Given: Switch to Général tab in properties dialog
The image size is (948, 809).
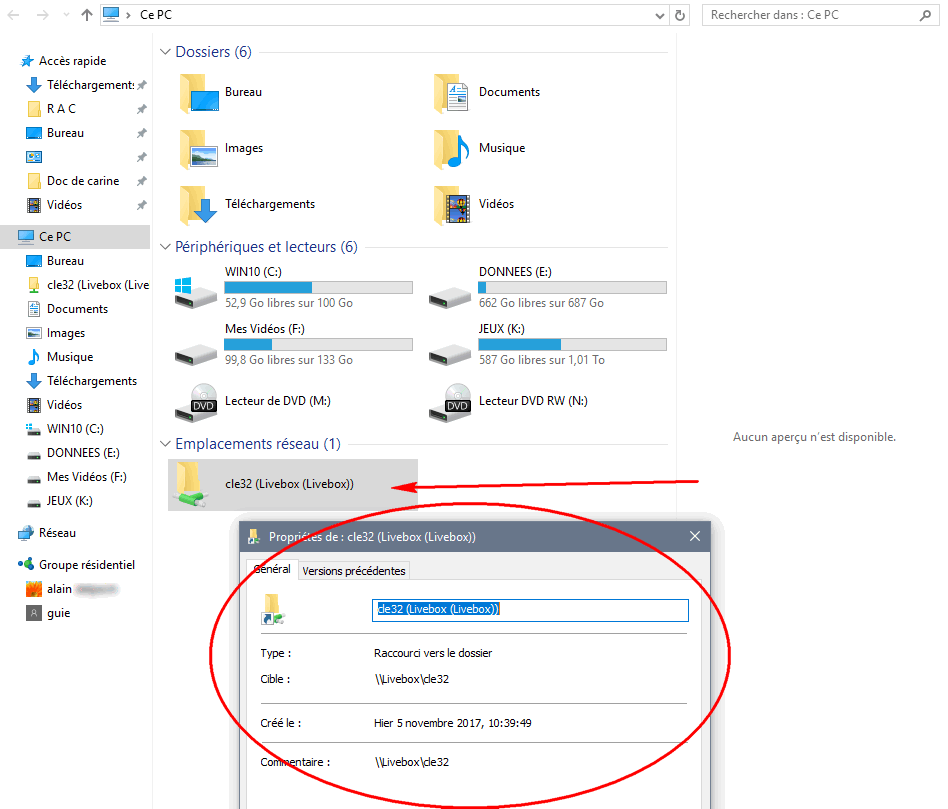Looking at the screenshot, I should coord(272,569).
